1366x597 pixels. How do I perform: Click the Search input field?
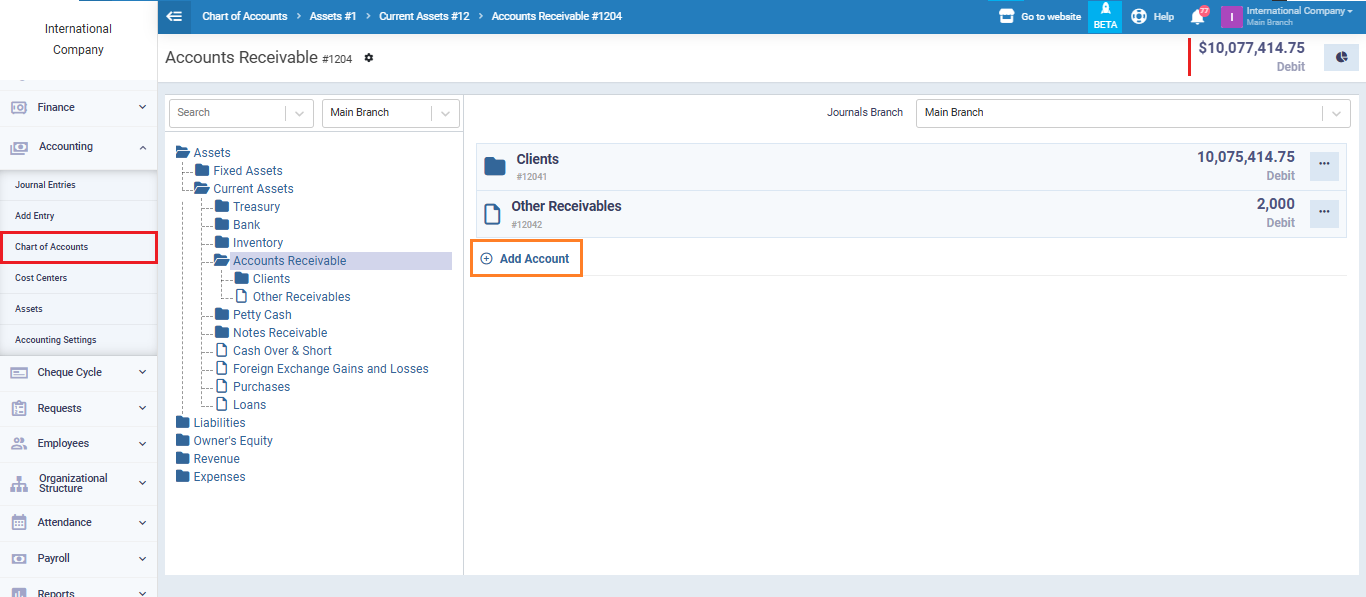coord(228,113)
